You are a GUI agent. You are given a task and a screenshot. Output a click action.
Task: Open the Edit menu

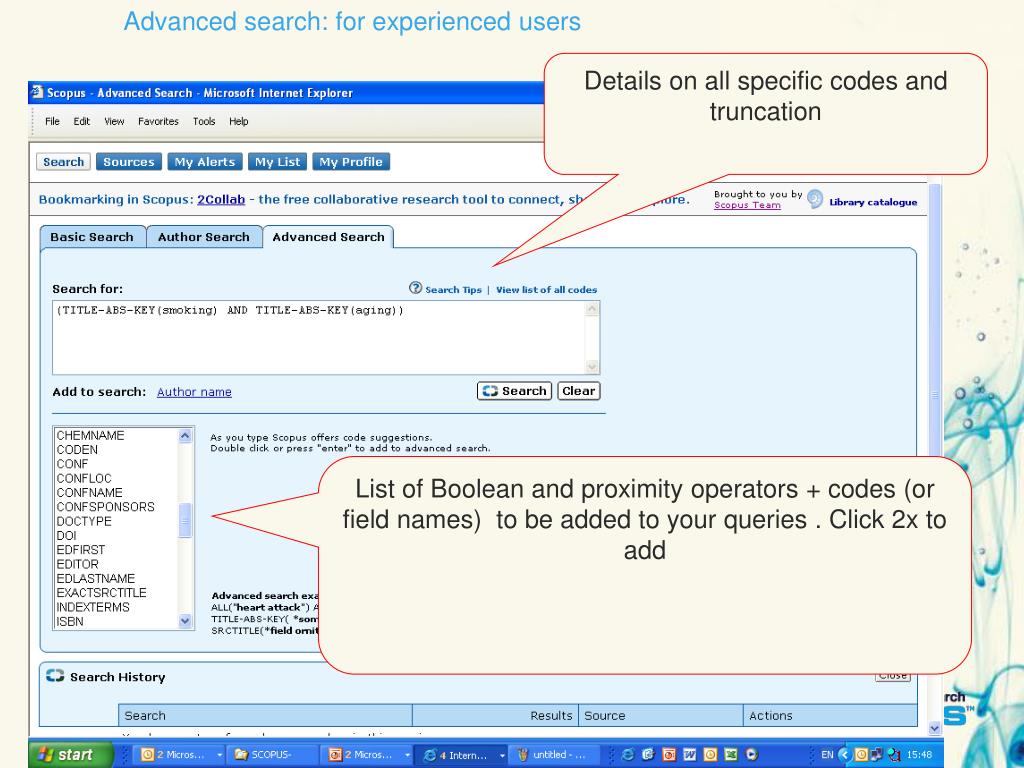pos(82,121)
